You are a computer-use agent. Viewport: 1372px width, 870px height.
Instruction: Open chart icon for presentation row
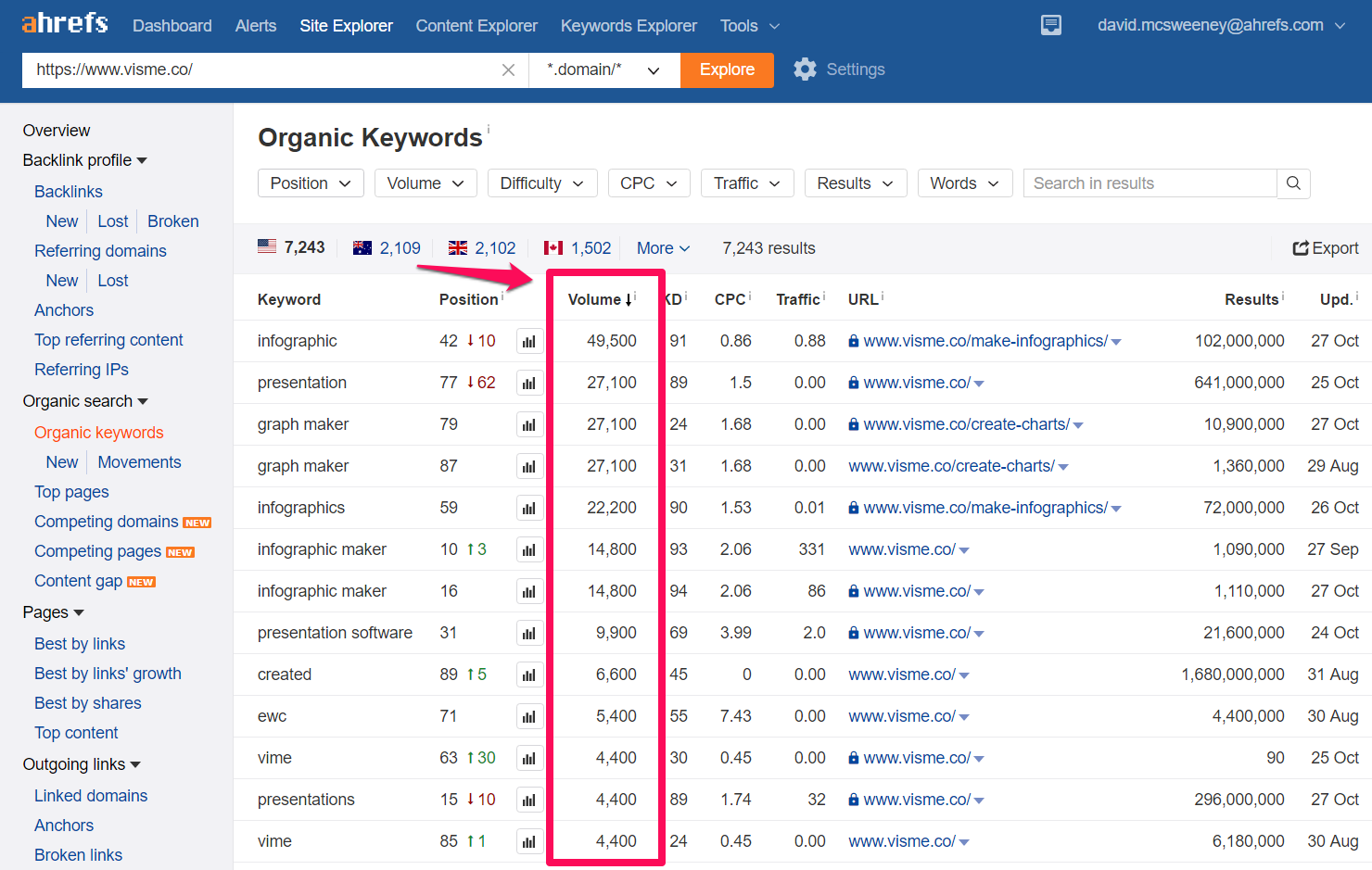(x=529, y=383)
